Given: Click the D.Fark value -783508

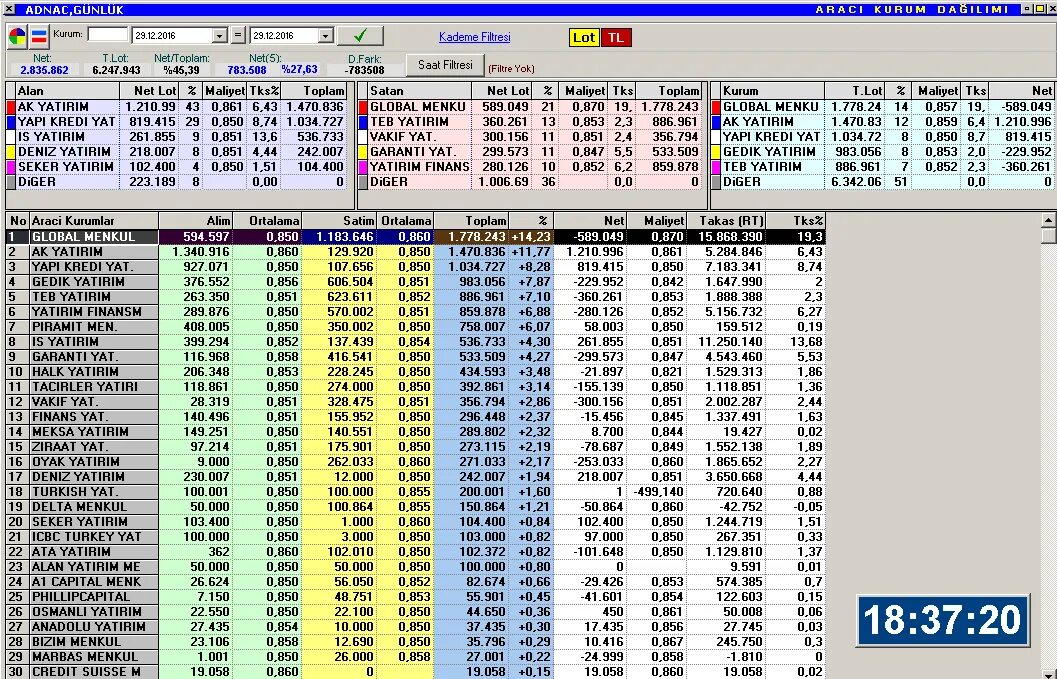Looking at the screenshot, I should point(364,70).
